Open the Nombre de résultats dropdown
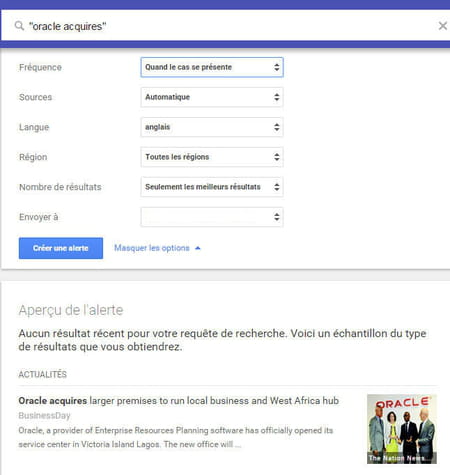Image resolution: width=450 pixels, height=475 pixels. [x=212, y=187]
